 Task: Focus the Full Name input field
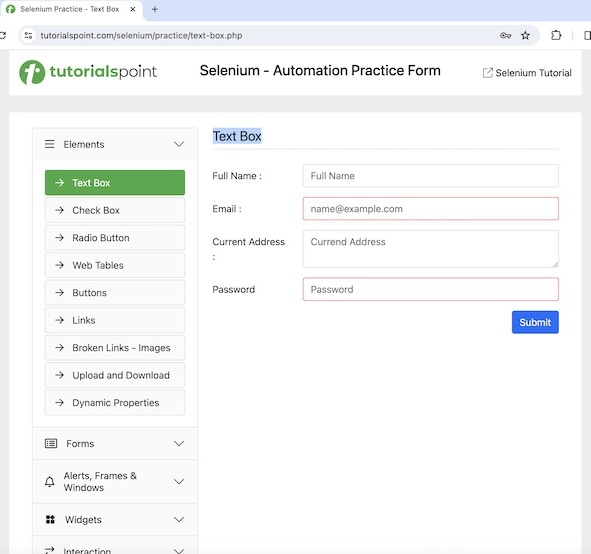tap(430, 176)
